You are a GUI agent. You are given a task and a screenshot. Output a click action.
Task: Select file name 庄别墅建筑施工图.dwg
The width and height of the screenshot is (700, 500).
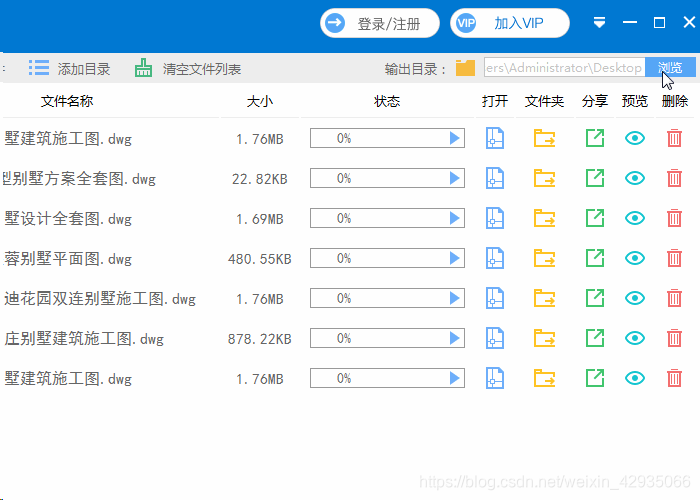(84, 338)
